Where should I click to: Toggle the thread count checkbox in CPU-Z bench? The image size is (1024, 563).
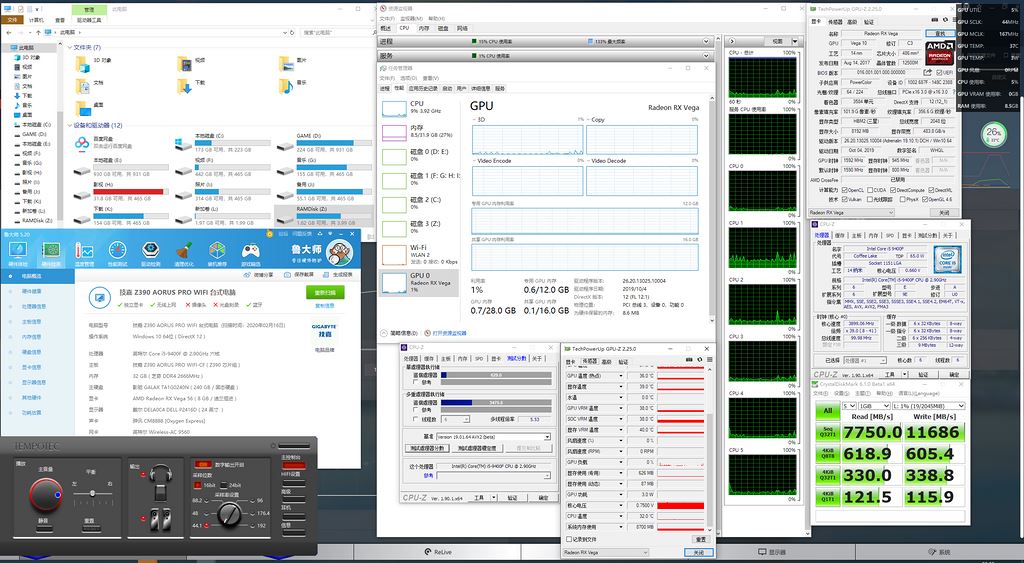416,419
